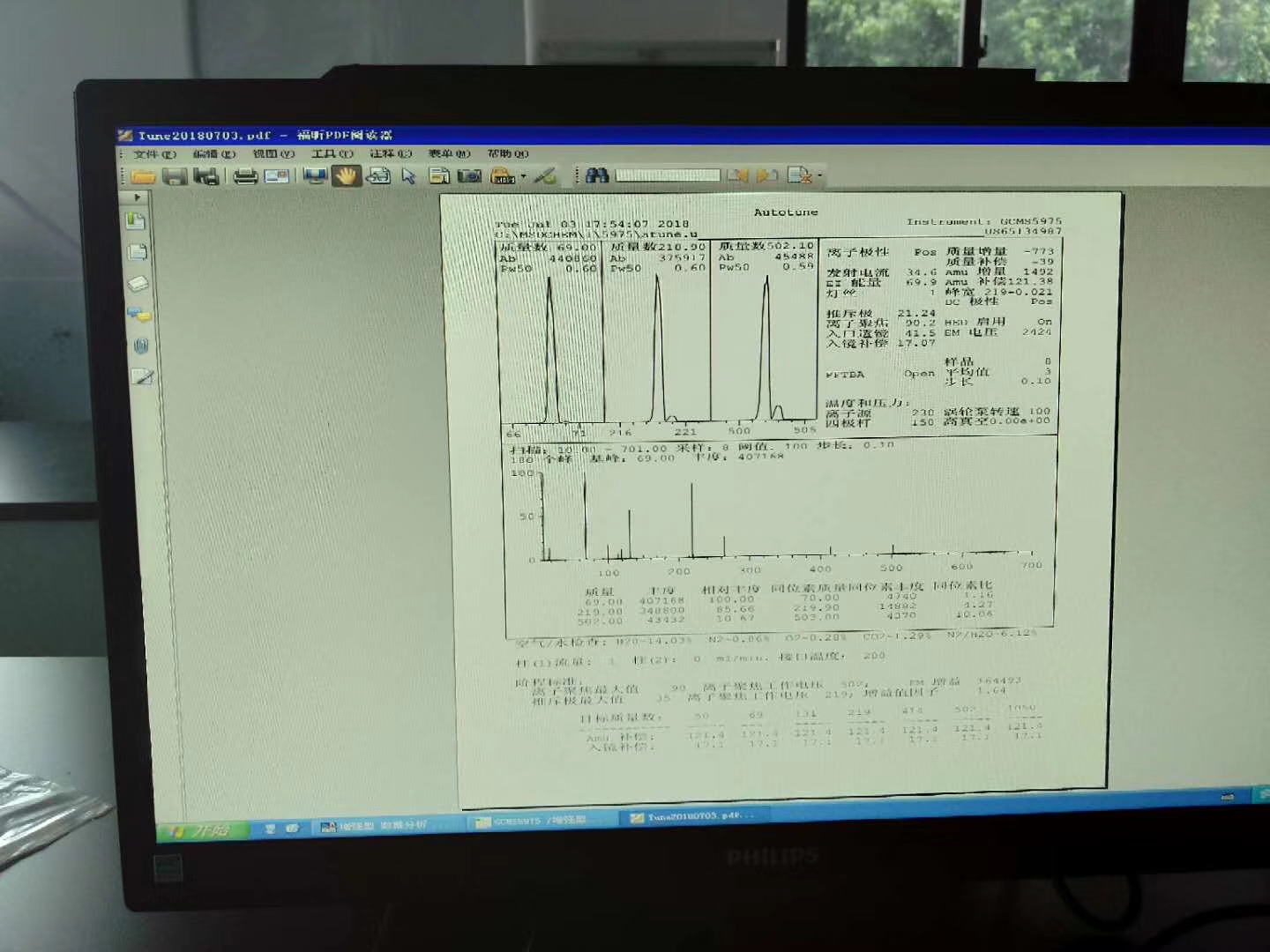The height and width of the screenshot is (952, 1270).
Task: Expand the navigation sidebar arrow
Action: pyautogui.click(x=137, y=197)
